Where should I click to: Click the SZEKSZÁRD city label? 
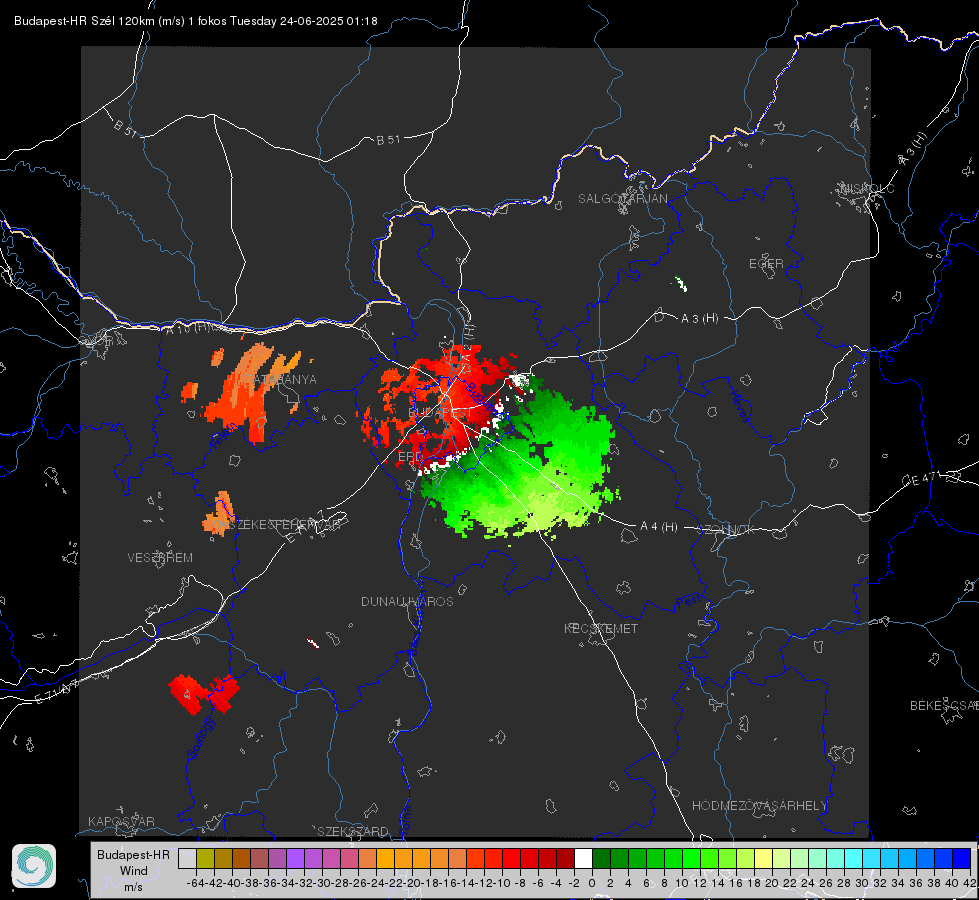[353, 831]
